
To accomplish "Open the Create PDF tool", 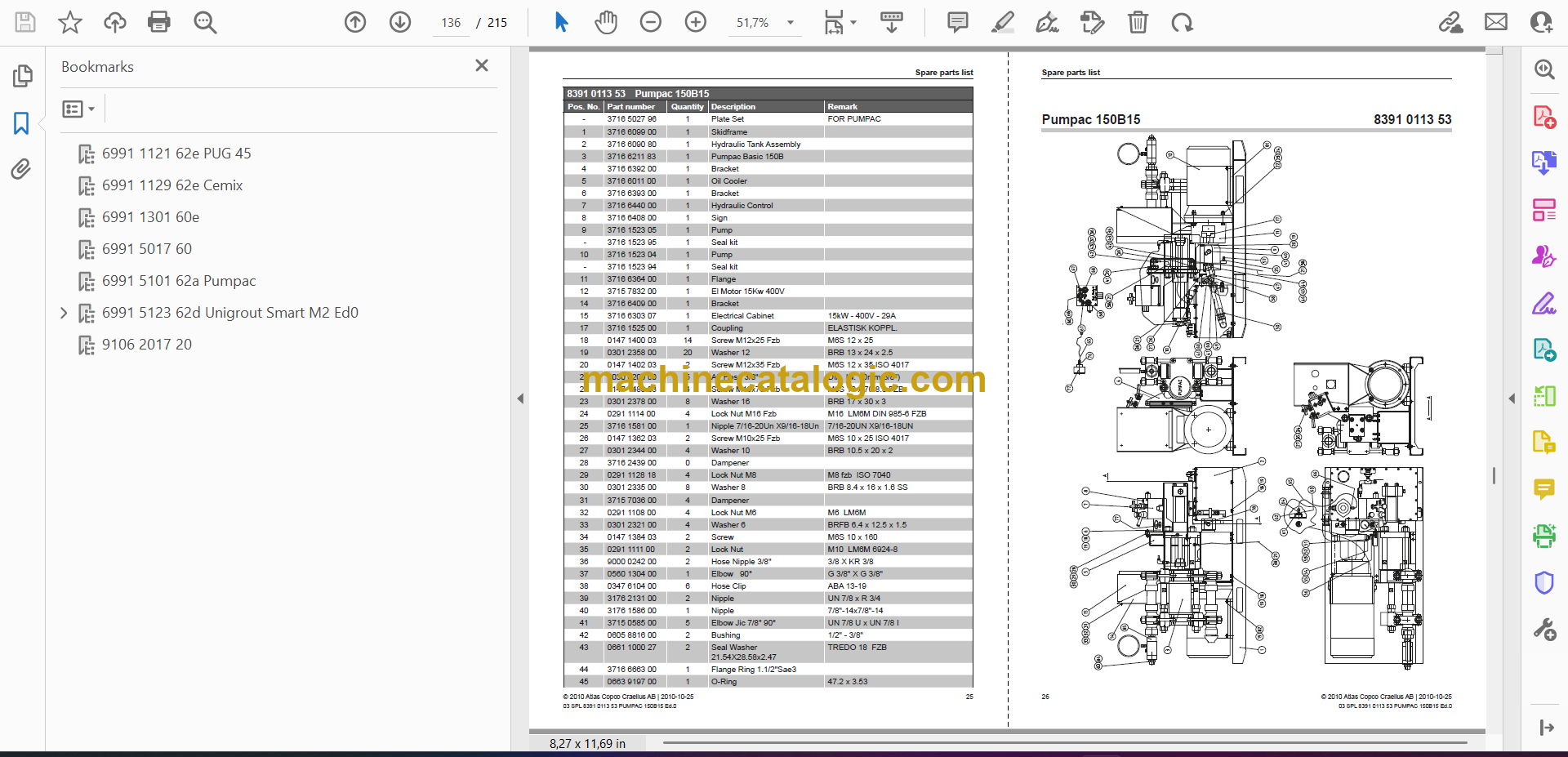I will 1544,118.
